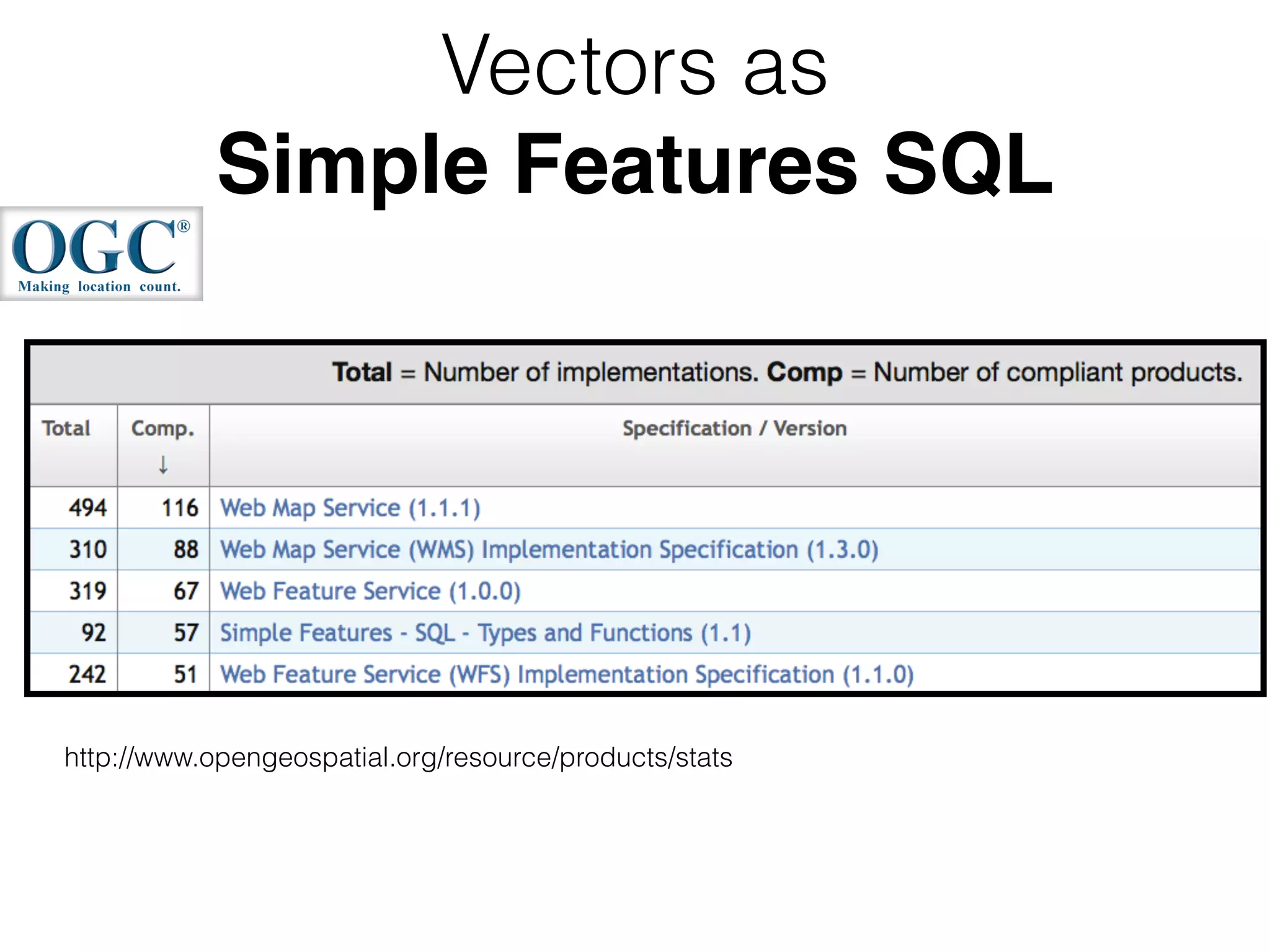Image resolution: width=1270 pixels, height=952 pixels.
Task: Select the total value 310
Action: [x=88, y=550]
